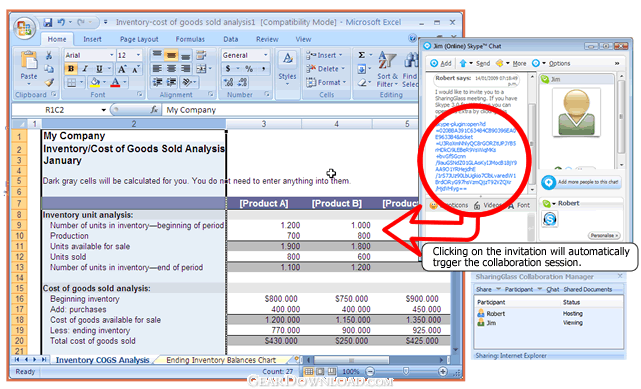Expand the General number format dropdown
This screenshot has height=389, width=641.
pos(266,55)
